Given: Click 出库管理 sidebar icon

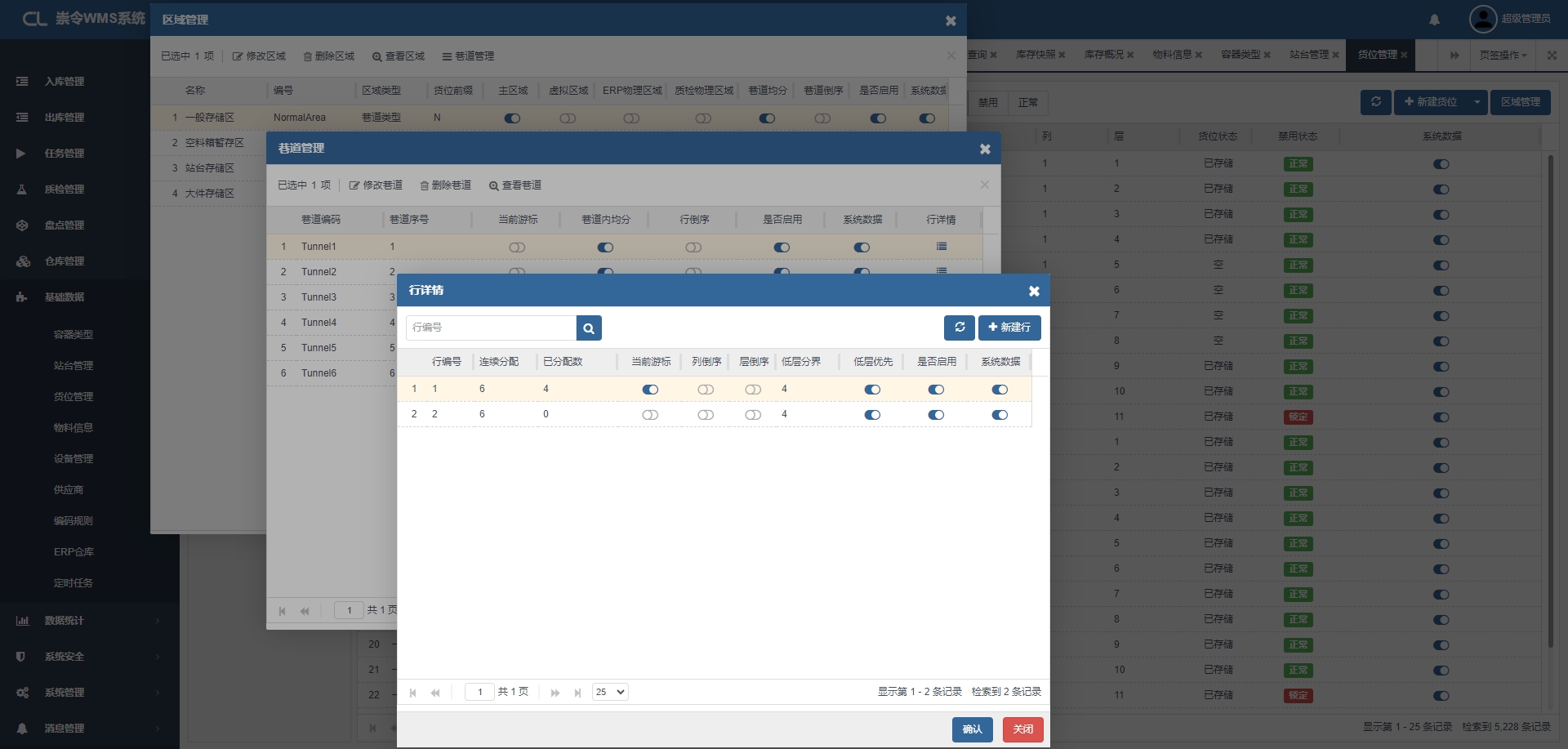Looking at the screenshot, I should pos(22,118).
